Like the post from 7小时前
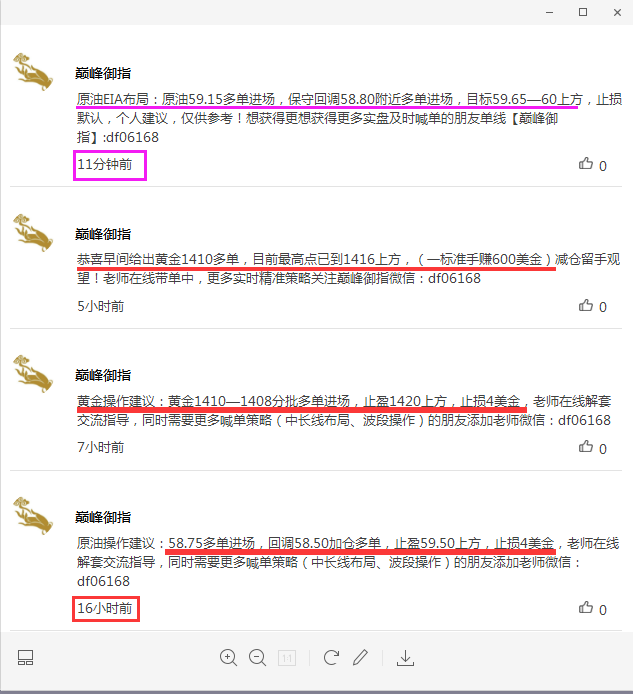 pyautogui.click(x=586, y=447)
